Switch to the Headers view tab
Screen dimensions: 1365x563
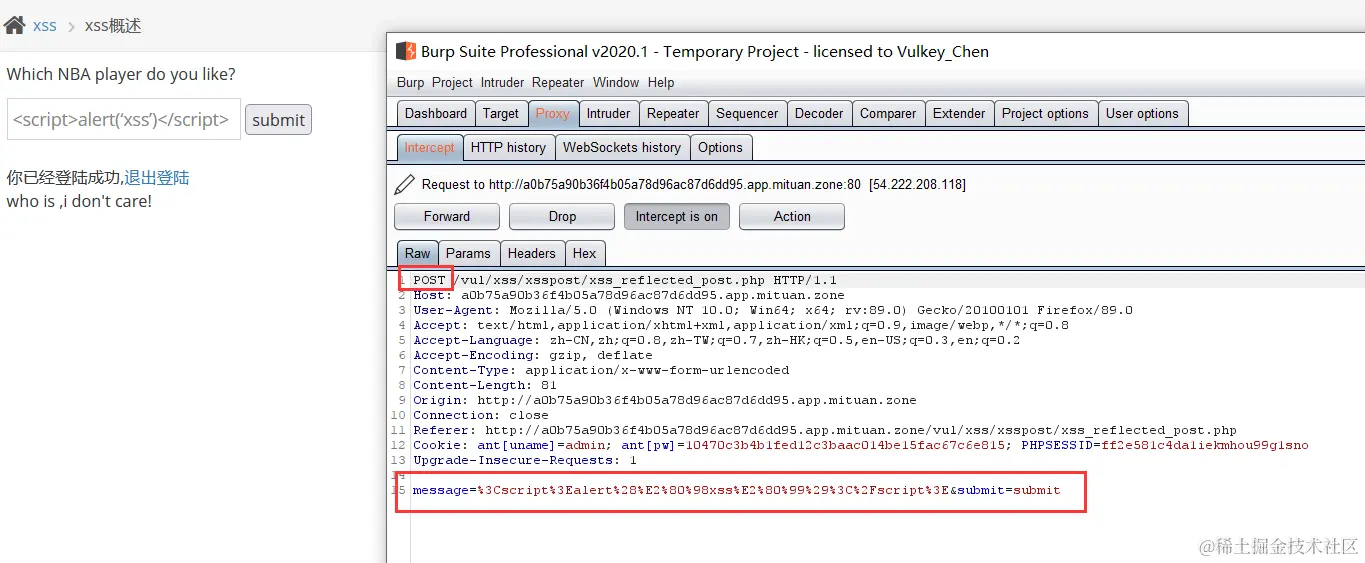coord(531,253)
